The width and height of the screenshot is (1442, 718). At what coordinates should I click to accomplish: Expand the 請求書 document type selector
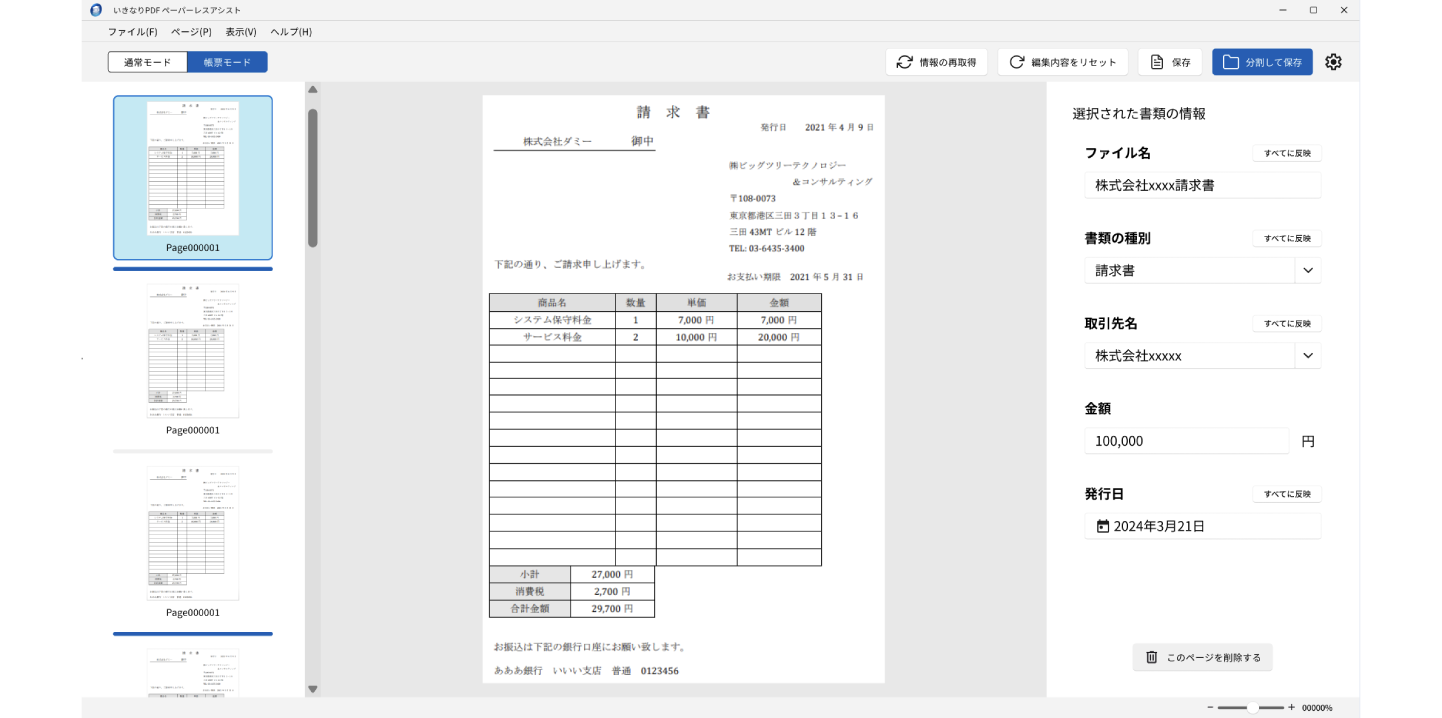(x=1307, y=270)
